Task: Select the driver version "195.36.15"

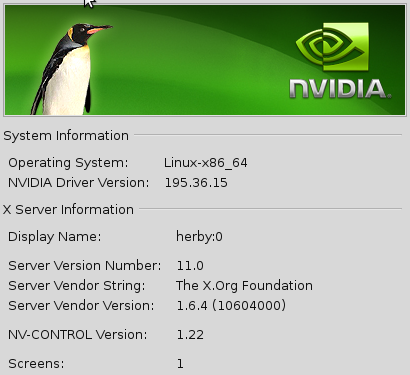Action: tap(196, 183)
